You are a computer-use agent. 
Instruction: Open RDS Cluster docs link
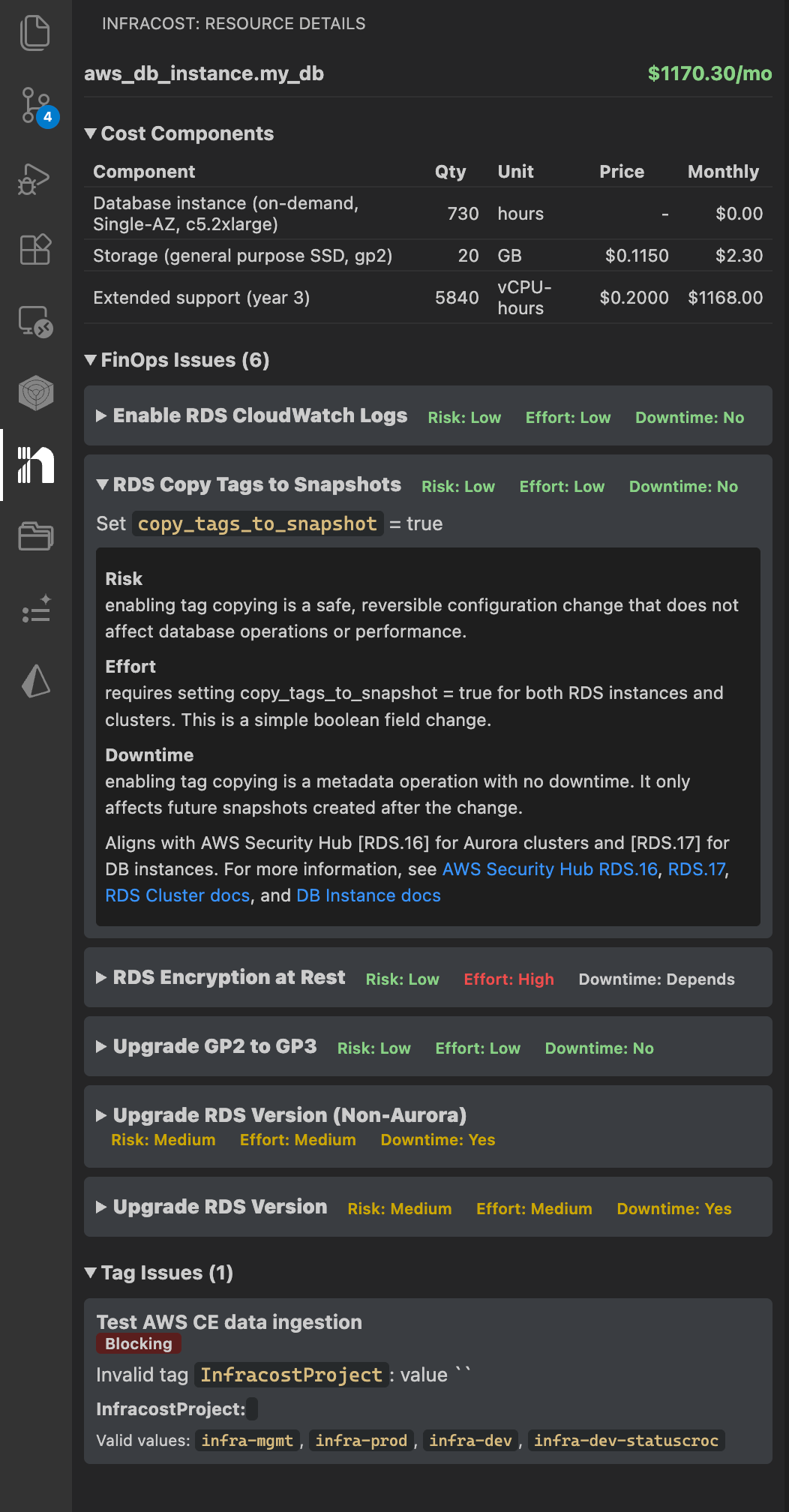click(x=177, y=895)
